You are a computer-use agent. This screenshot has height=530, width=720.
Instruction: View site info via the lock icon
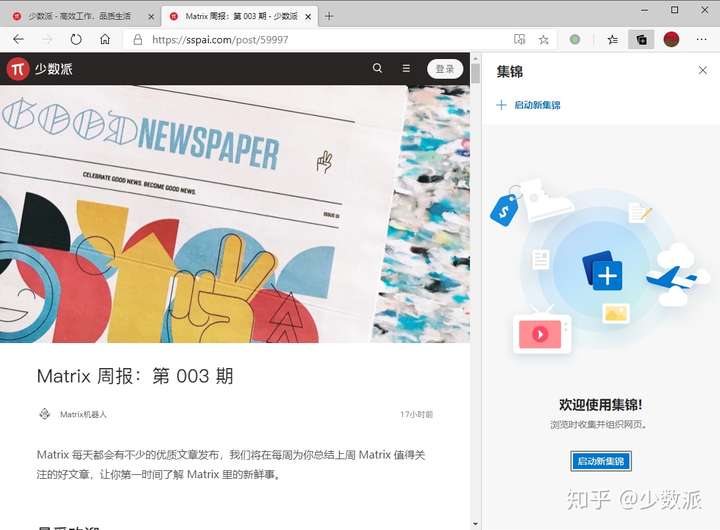(x=137, y=40)
